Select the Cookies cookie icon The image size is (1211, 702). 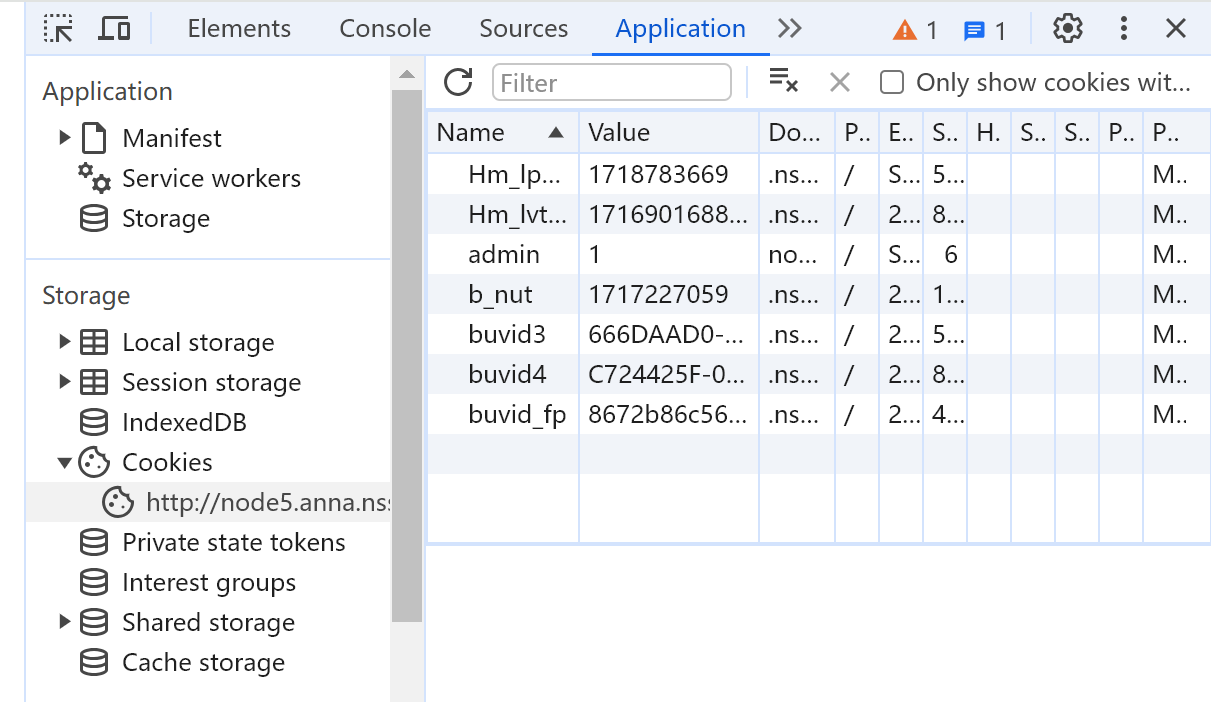[x=94, y=462]
